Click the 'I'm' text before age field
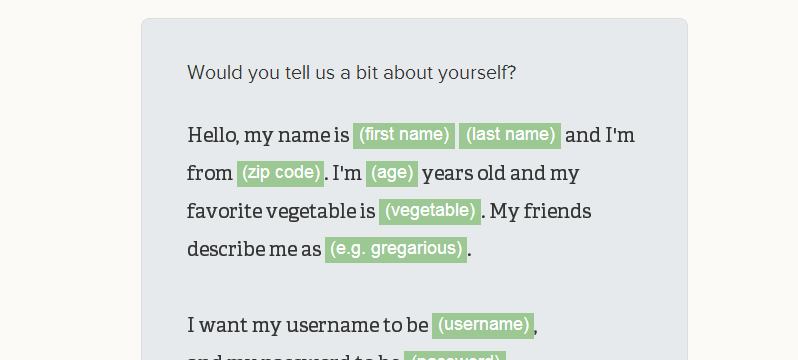Image resolution: width=798 pixels, height=360 pixels. 347,174
